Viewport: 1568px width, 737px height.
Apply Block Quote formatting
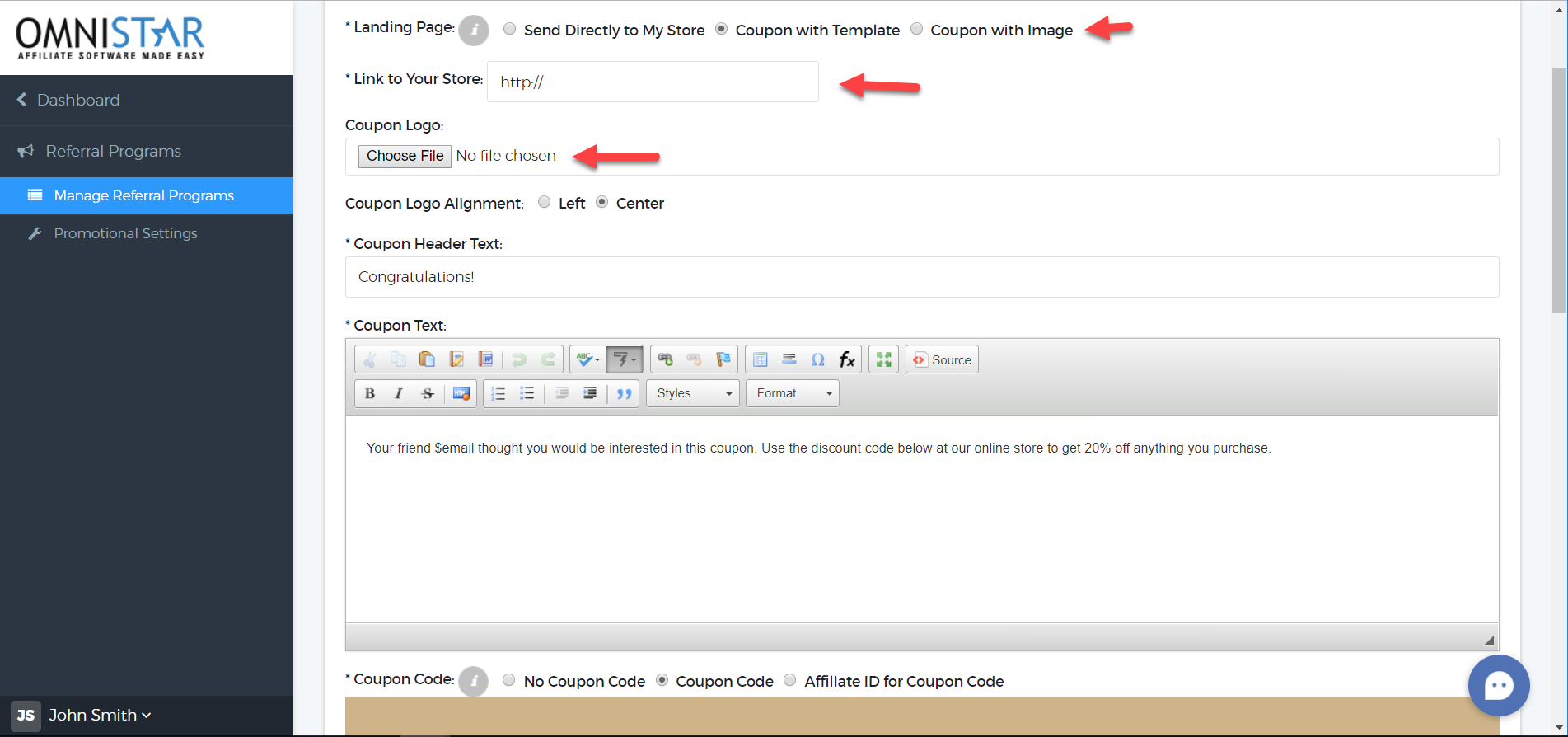(624, 393)
